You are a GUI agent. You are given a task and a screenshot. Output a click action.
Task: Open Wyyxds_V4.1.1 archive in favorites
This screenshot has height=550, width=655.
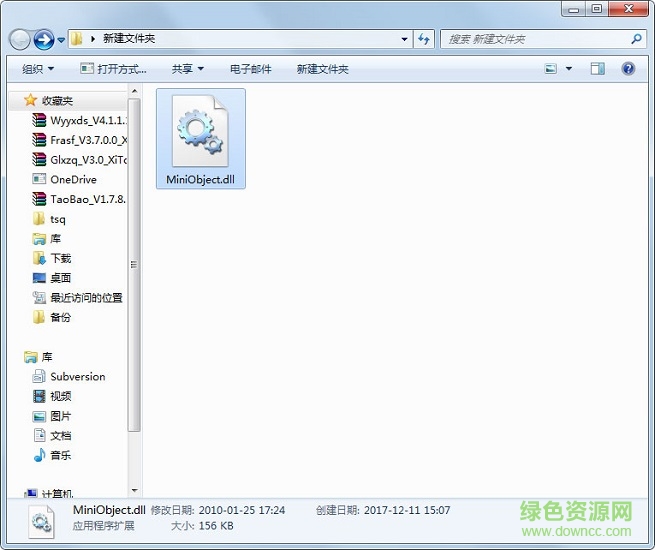[x=80, y=121]
